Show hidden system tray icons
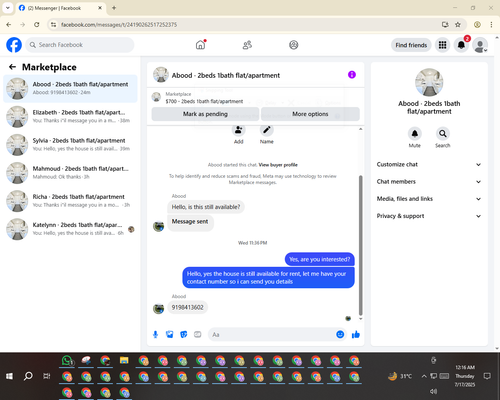 pyautogui.click(x=424, y=376)
